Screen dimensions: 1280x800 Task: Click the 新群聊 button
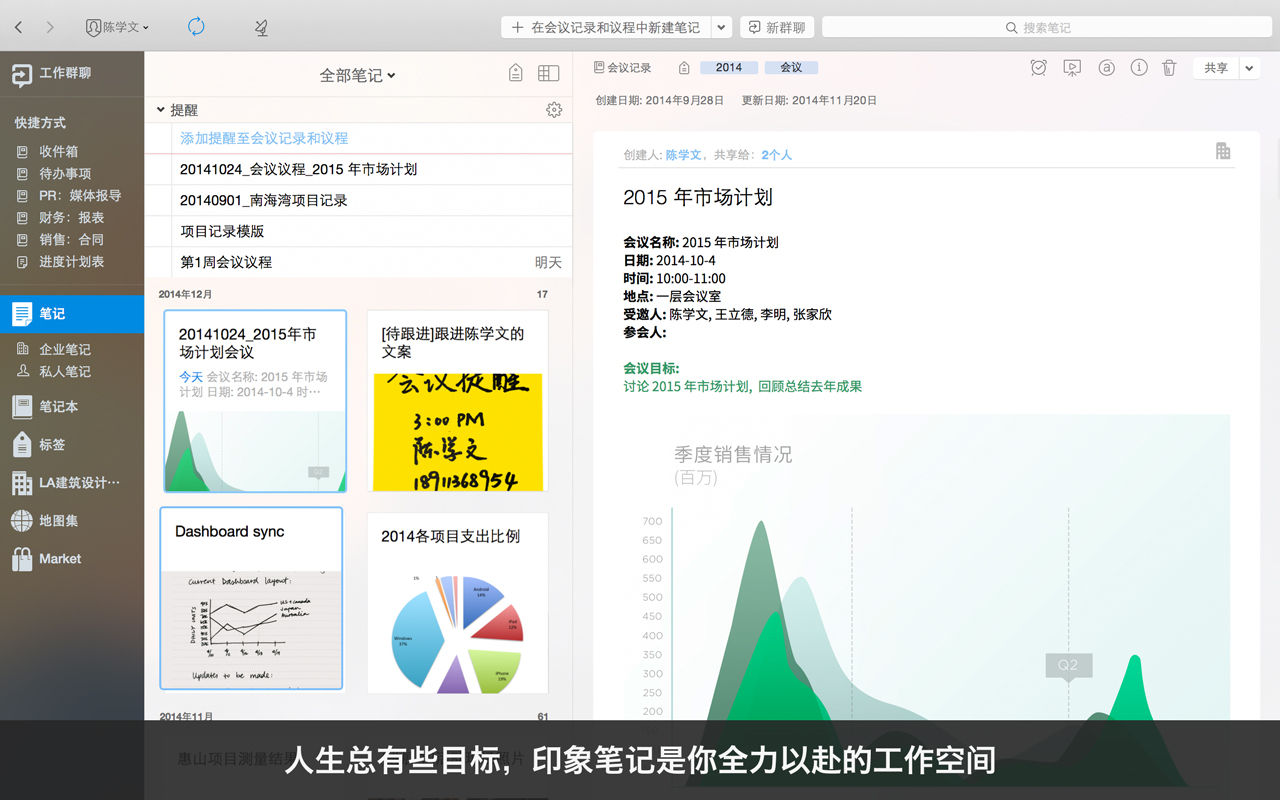click(776, 27)
